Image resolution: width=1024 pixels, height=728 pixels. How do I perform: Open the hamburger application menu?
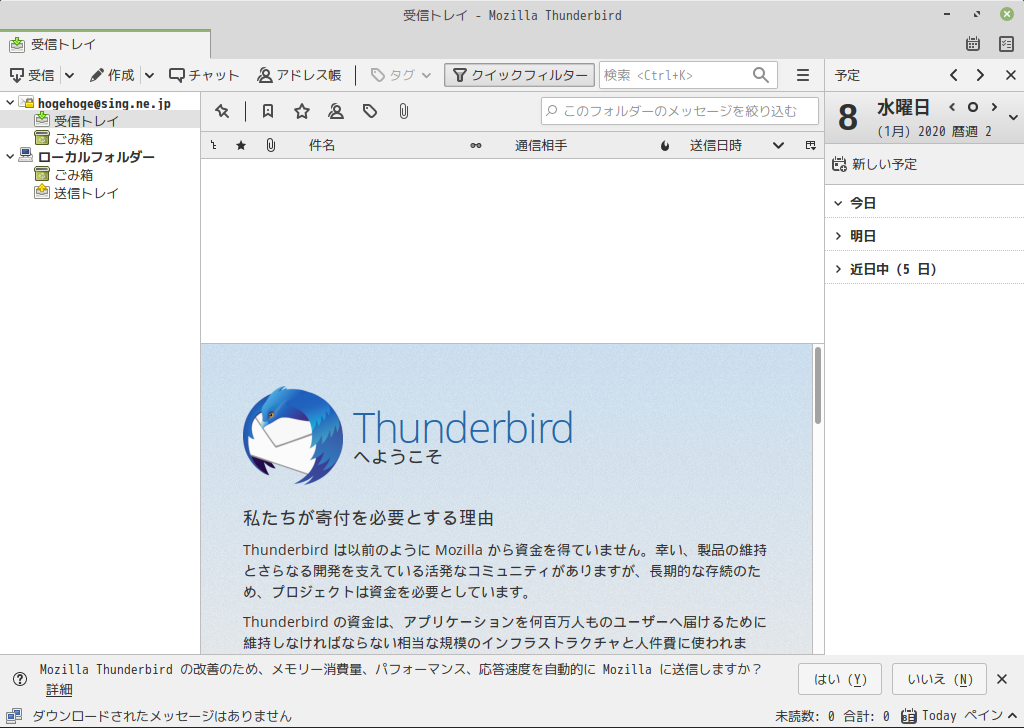click(803, 75)
